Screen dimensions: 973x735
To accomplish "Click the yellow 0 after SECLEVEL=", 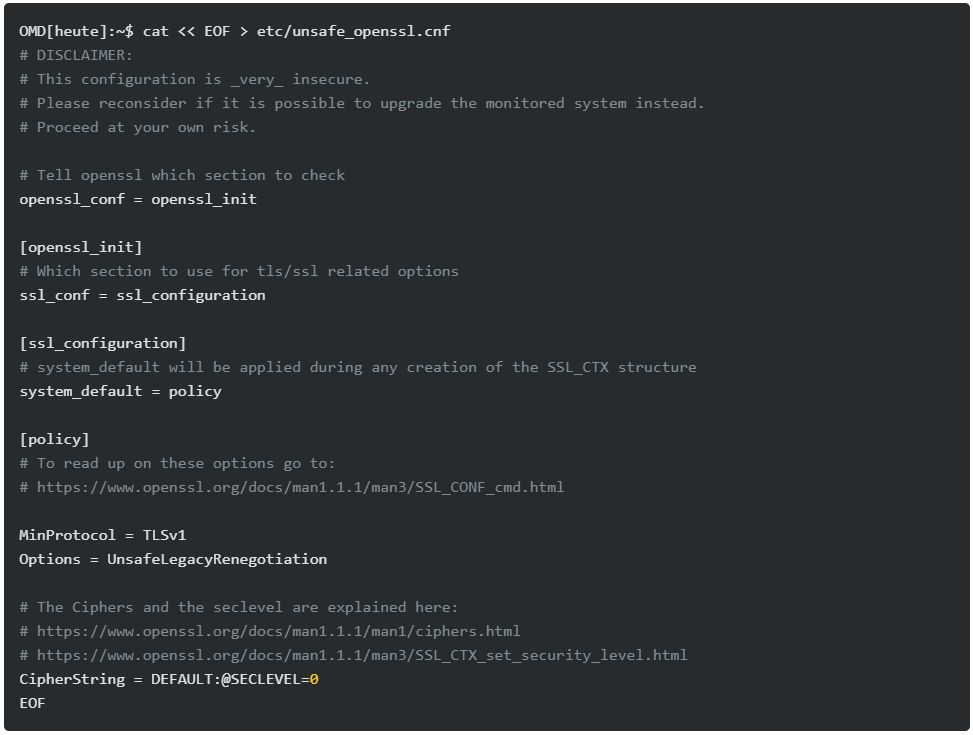I will 314,679.
